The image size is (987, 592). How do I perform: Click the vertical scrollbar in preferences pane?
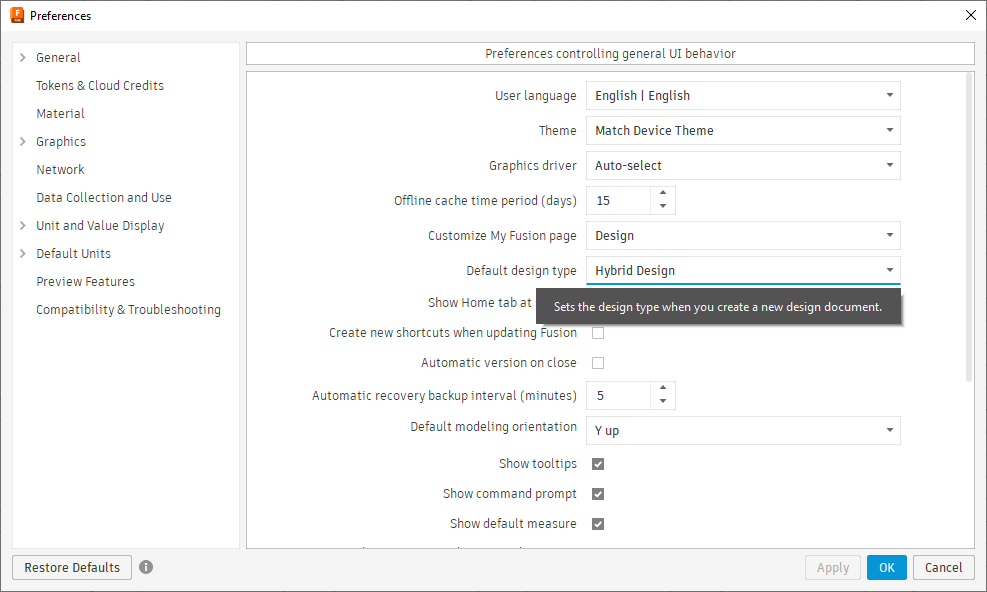point(969,230)
